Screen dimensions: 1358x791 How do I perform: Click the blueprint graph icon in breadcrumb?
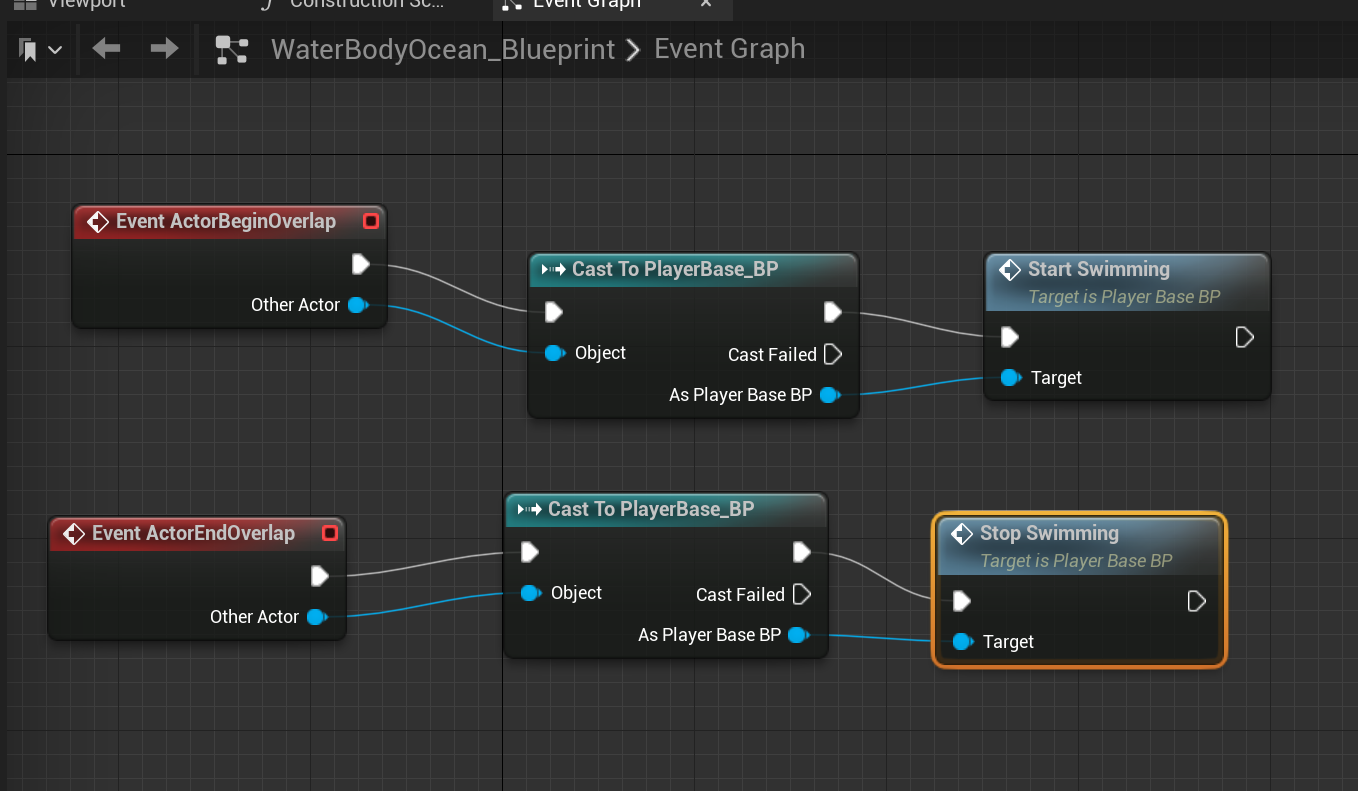(x=232, y=49)
